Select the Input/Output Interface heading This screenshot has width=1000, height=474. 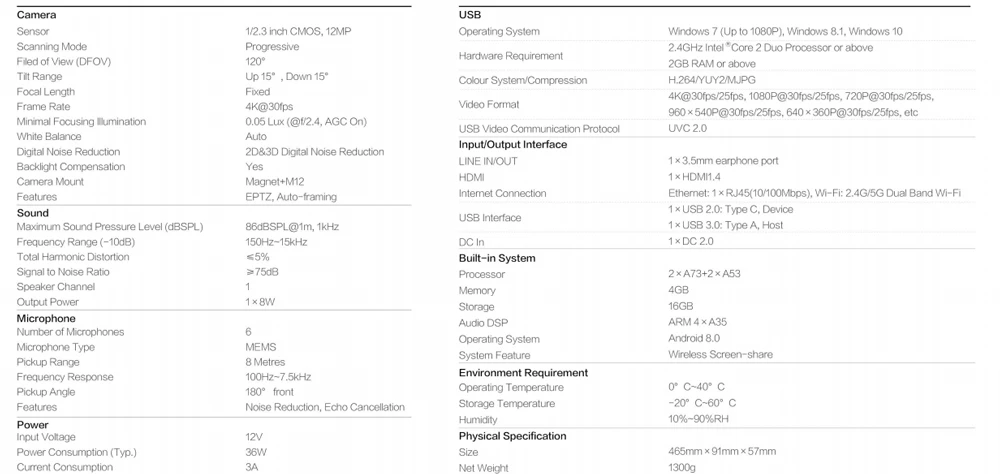tap(512, 144)
